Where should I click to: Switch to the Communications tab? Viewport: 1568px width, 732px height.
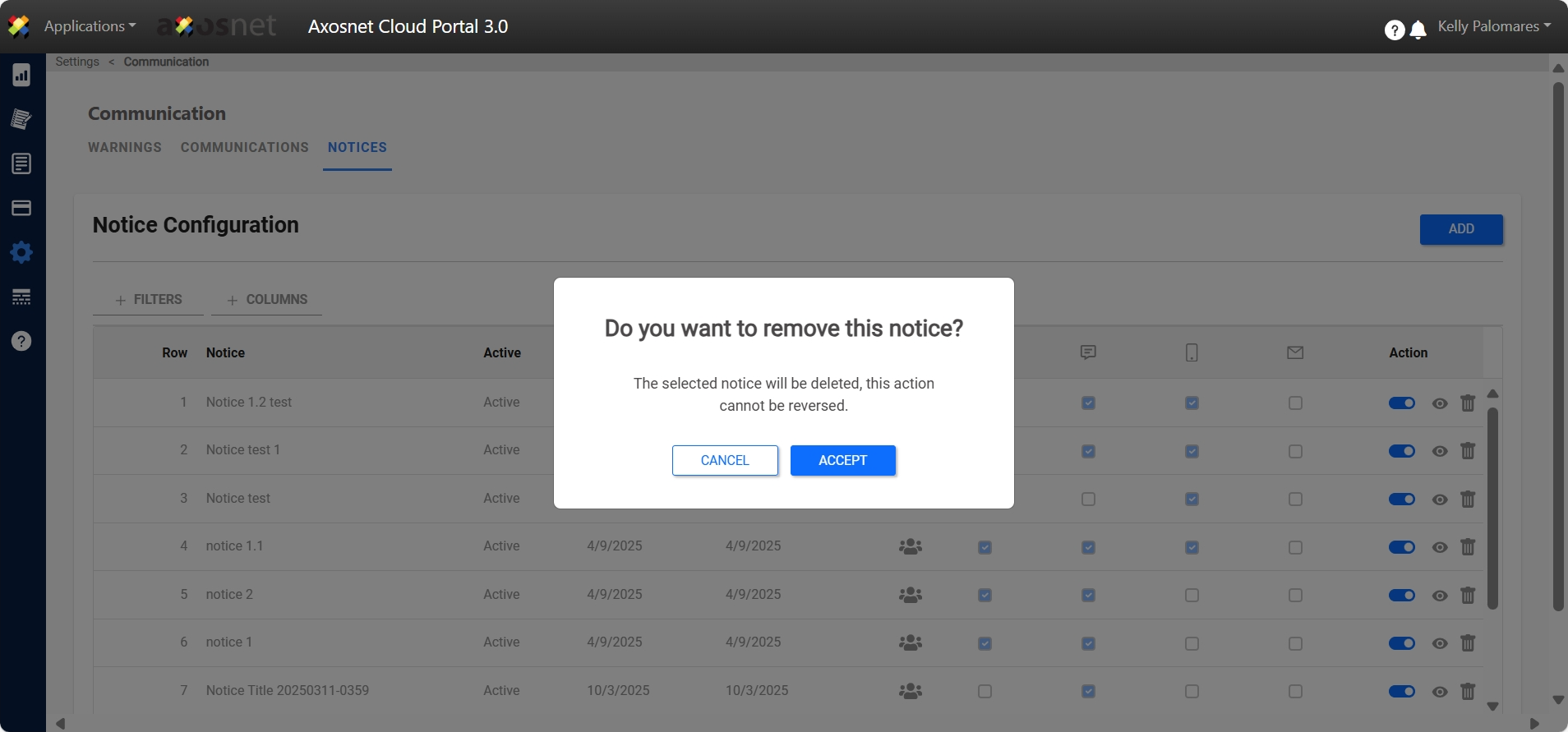(x=244, y=148)
